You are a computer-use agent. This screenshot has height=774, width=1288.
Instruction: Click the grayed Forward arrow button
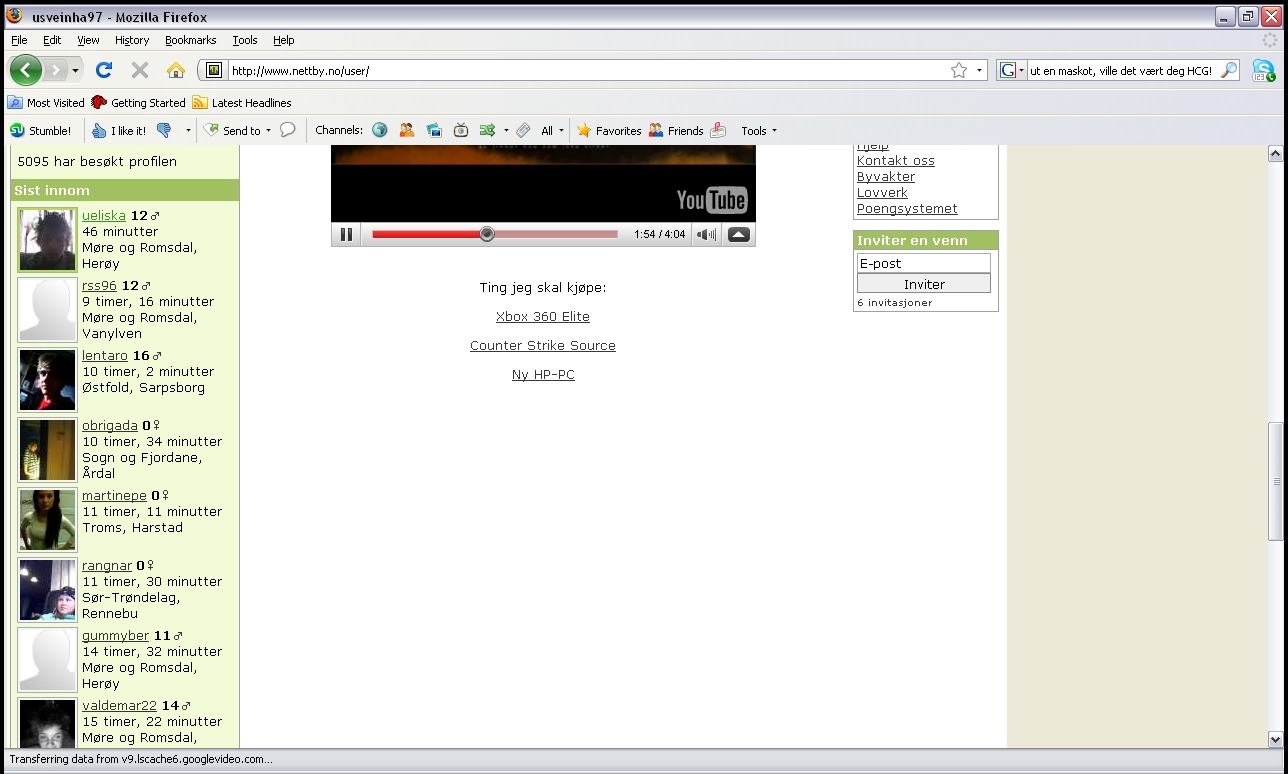[55, 70]
